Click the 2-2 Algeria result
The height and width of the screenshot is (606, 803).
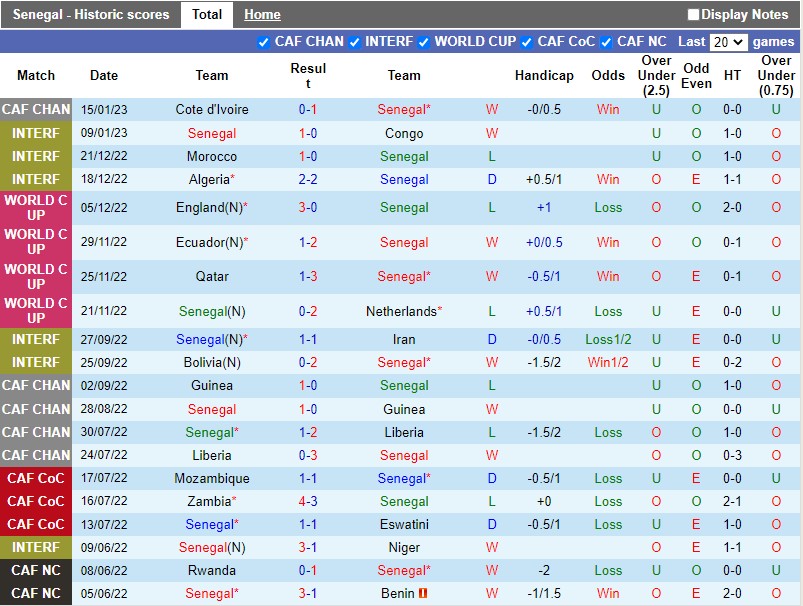(308, 180)
